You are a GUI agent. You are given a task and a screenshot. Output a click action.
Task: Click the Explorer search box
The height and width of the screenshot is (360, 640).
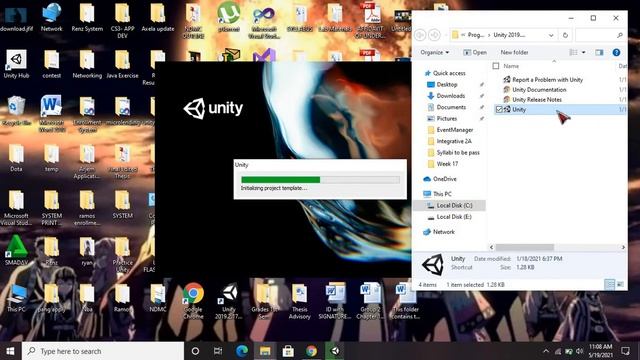(x=600, y=35)
